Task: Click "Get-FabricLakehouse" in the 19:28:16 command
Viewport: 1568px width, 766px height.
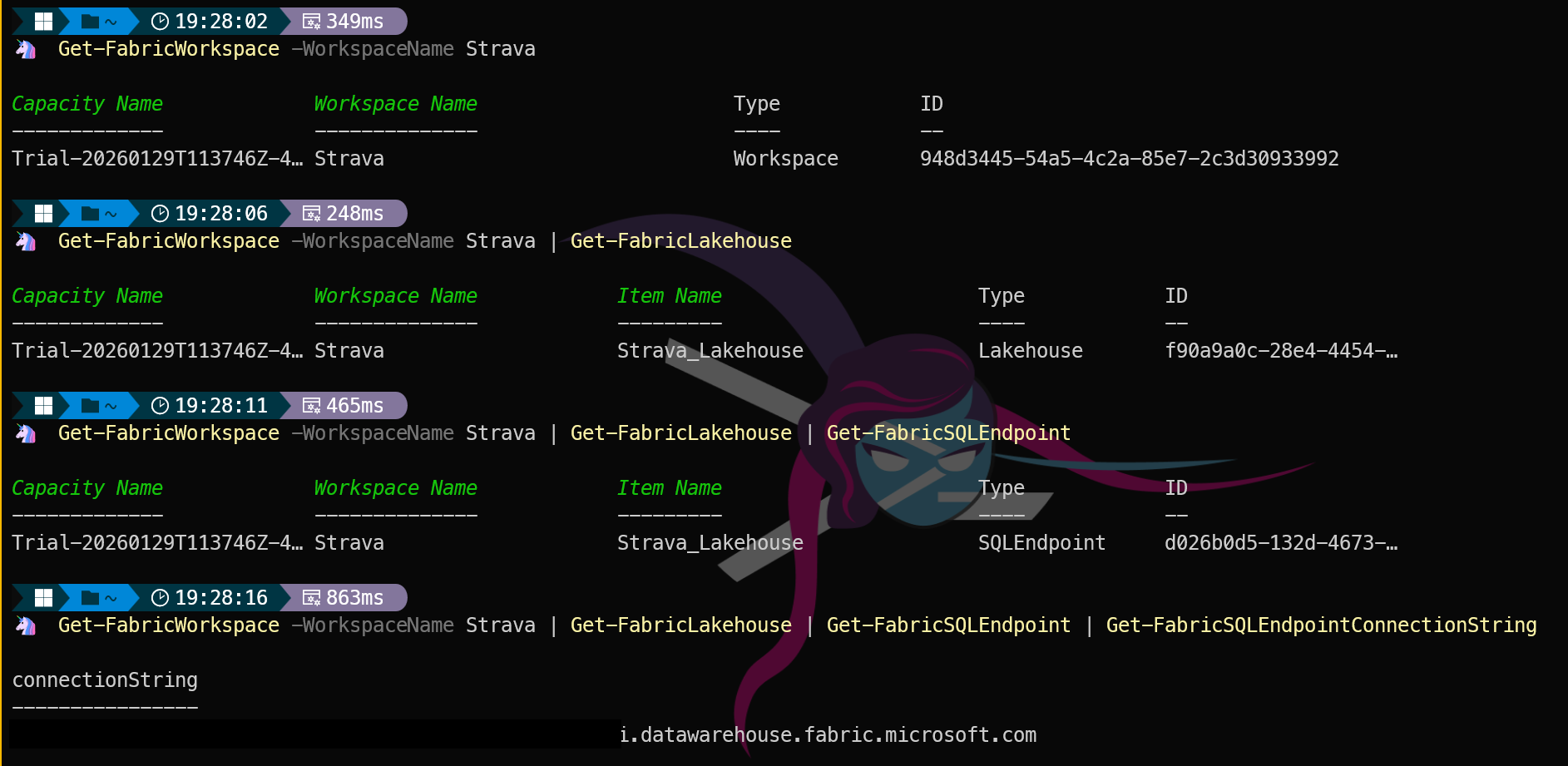Action: click(681, 625)
